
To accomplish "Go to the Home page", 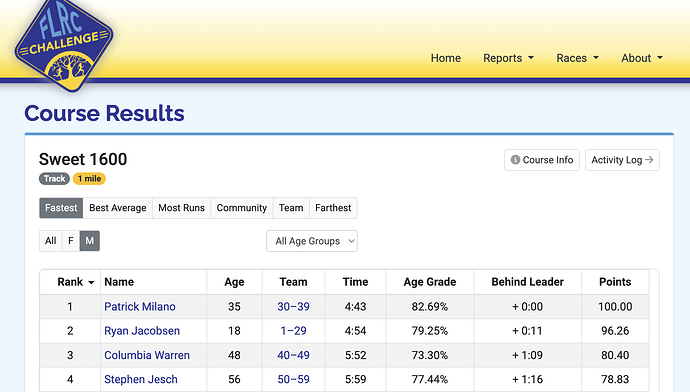I will 446,58.
